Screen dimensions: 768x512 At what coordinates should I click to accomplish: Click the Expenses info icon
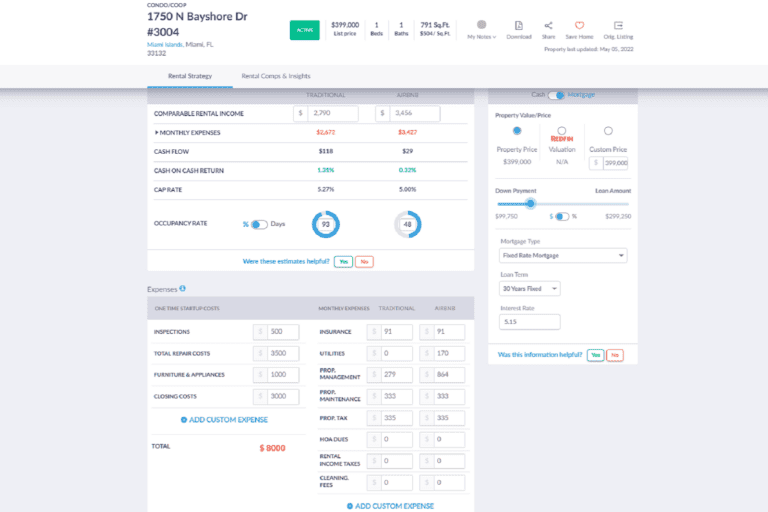[182, 288]
